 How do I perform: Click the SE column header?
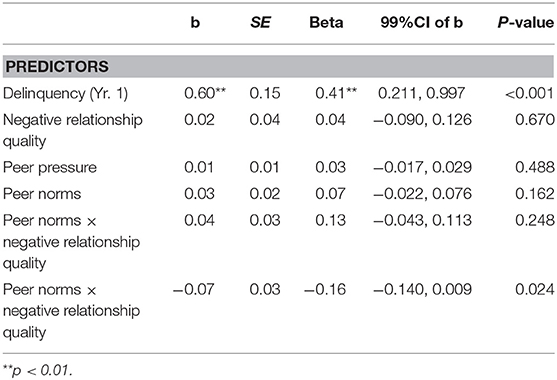[261, 23]
